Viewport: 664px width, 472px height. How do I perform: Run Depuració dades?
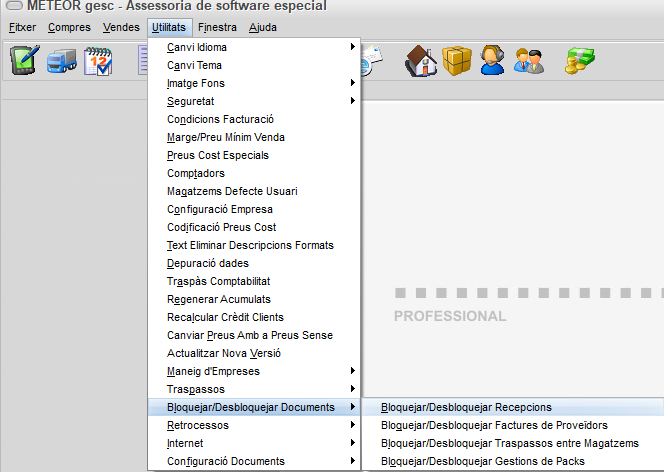254,263
